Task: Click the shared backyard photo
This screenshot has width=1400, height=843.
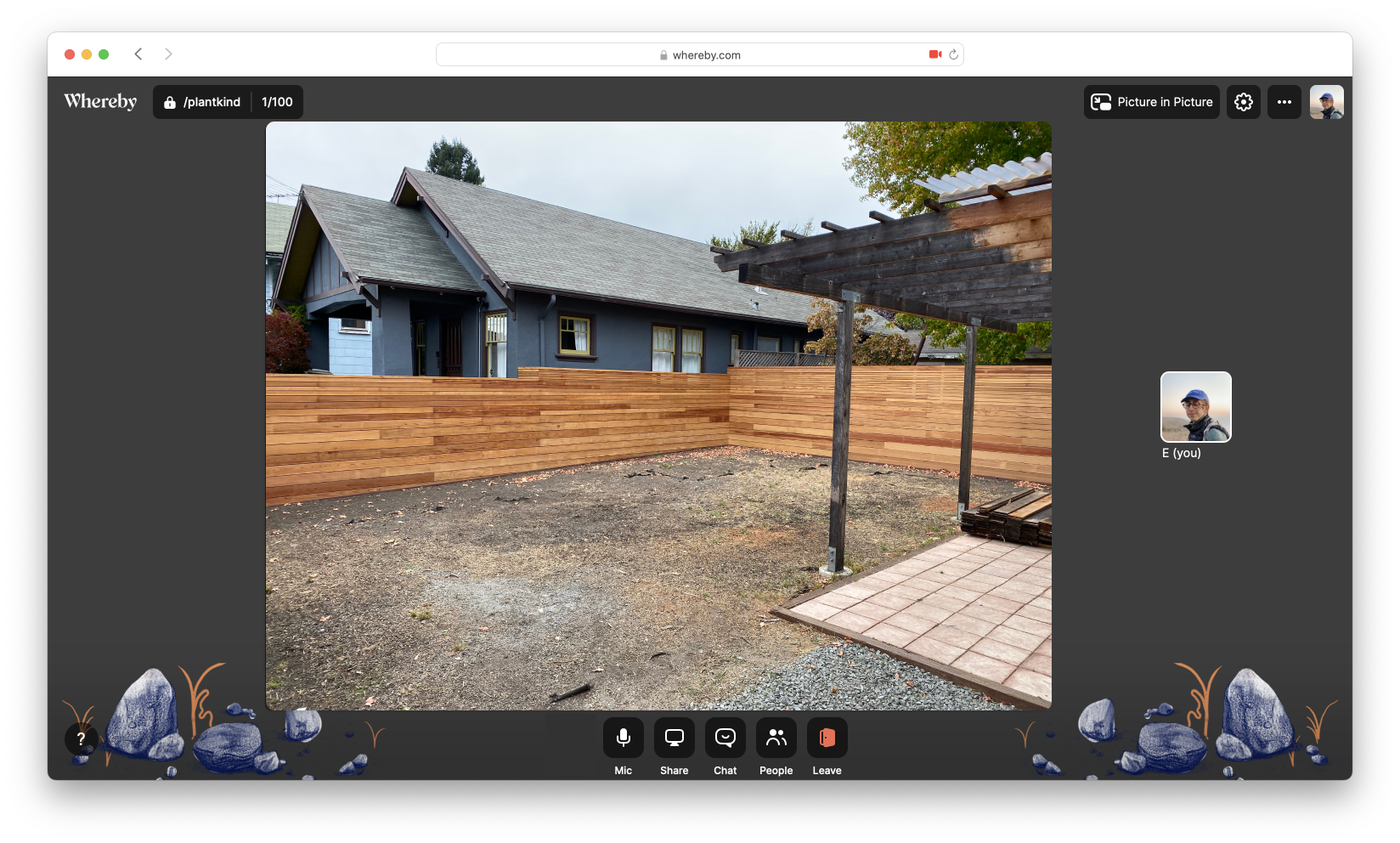Action: coord(658,416)
